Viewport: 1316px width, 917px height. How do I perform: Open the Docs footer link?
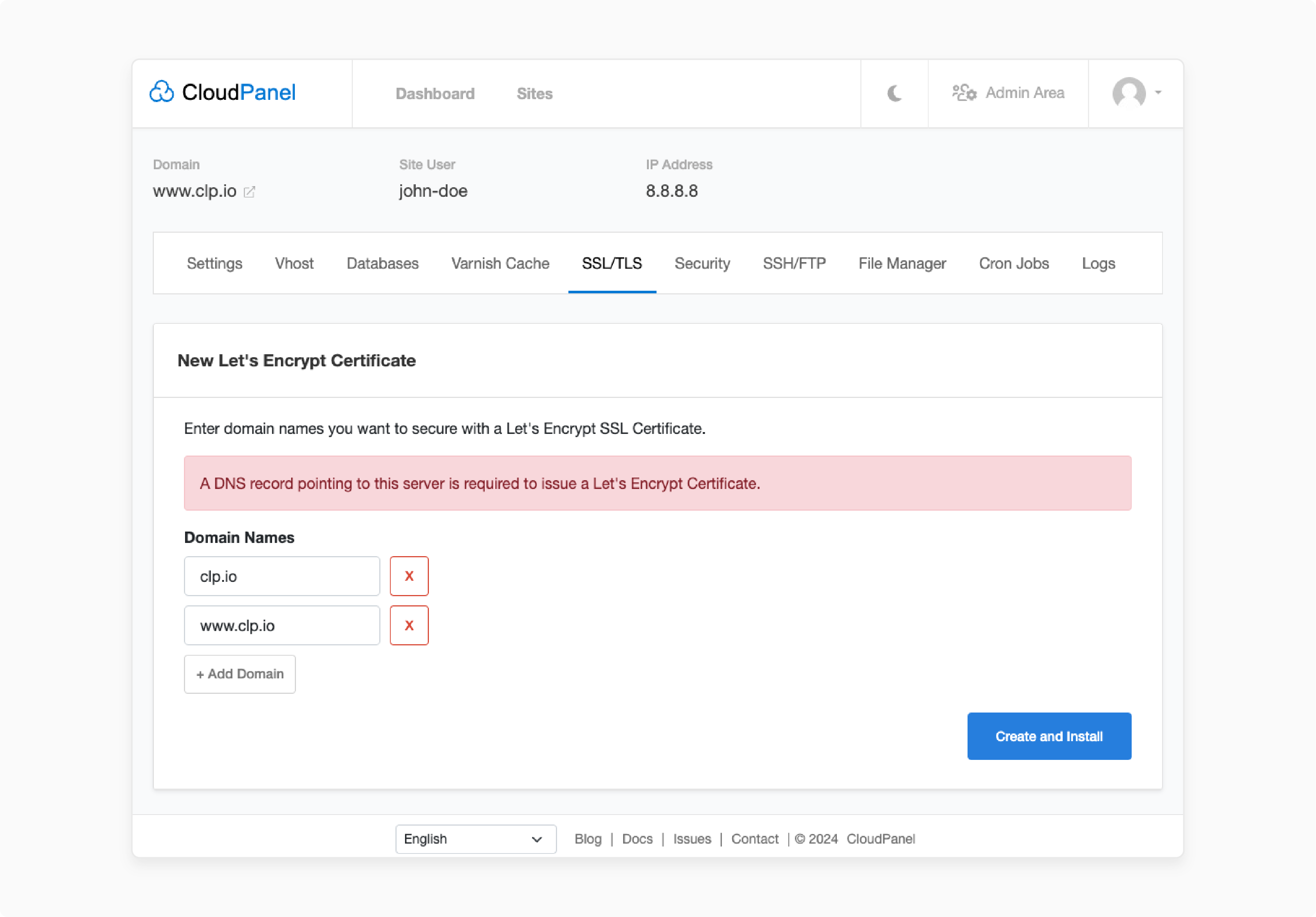pyautogui.click(x=637, y=839)
